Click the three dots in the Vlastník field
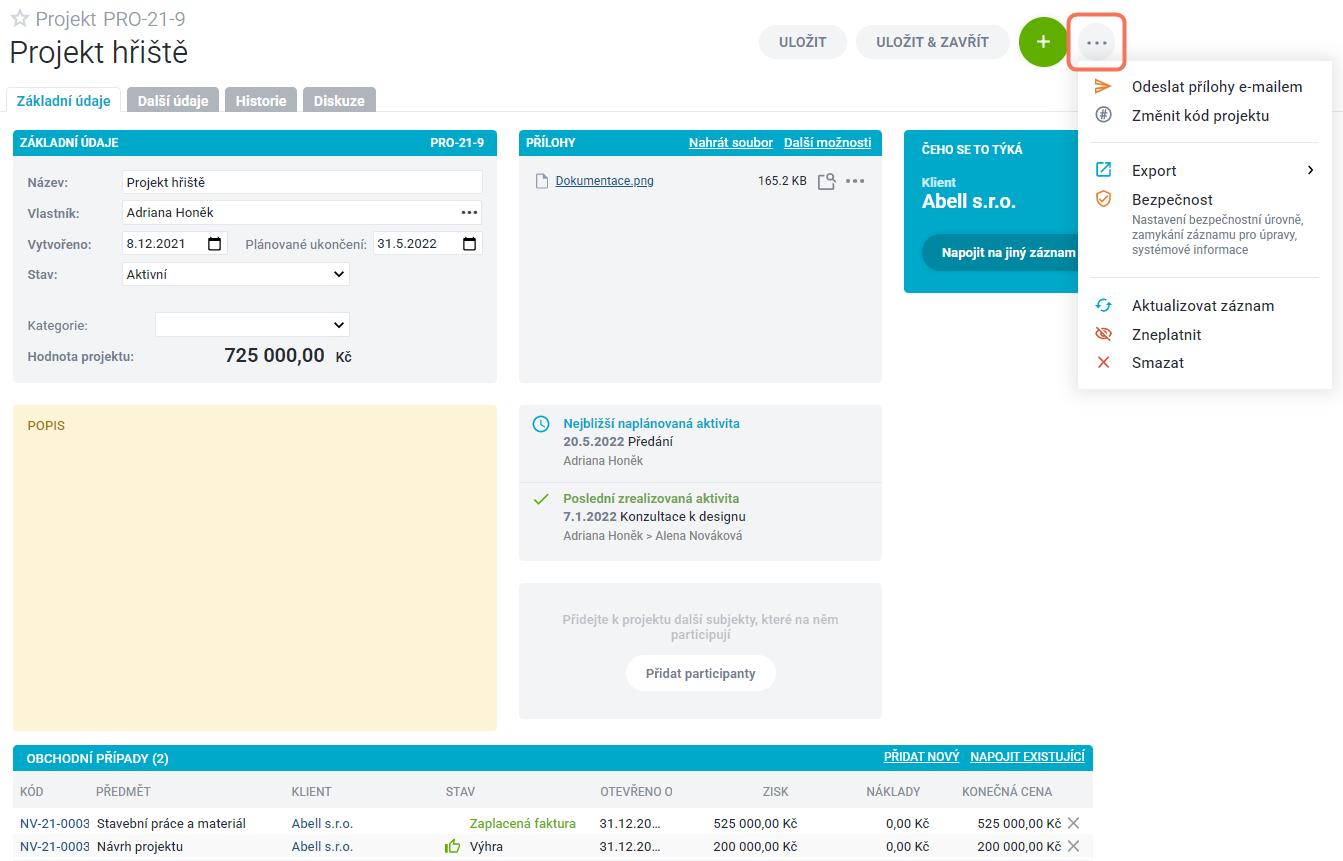Image resolution: width=1343 pixels, height=861 pixels. (469, 212)
